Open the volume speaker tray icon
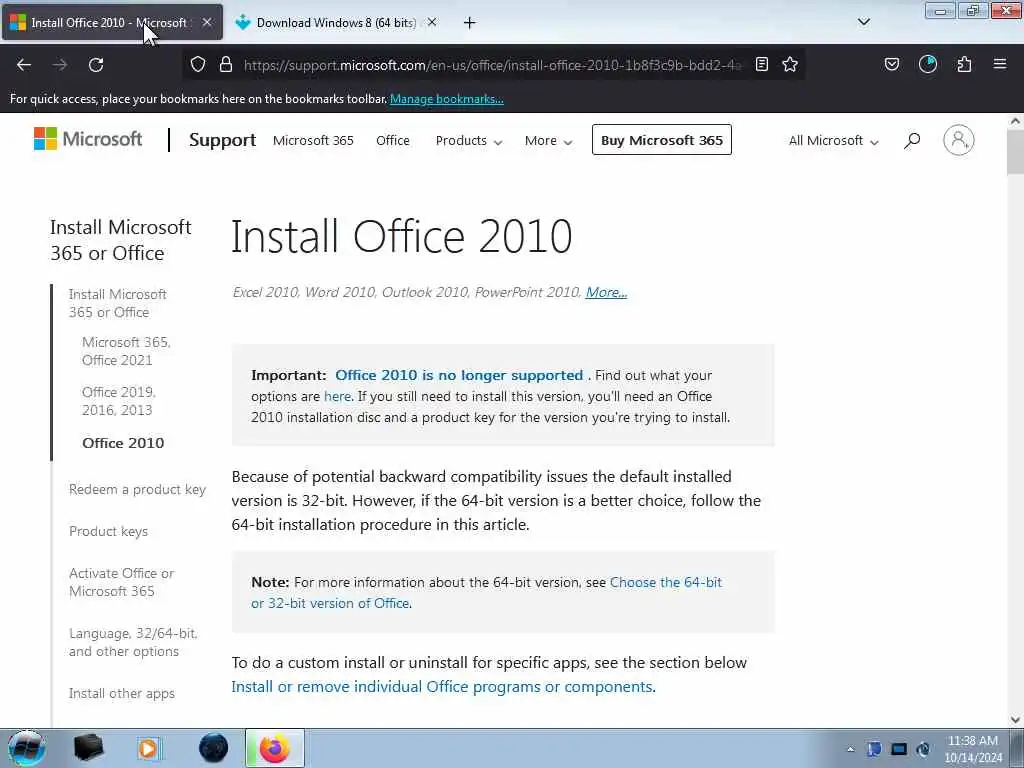Screen dimensions: 1024x768 [923, 749]
